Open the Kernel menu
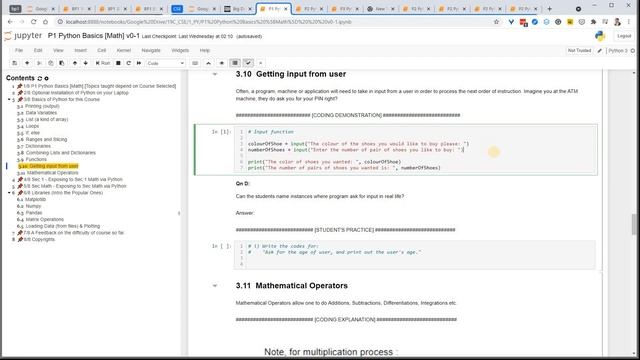Image resolution: width=640 pixels, height=360 pixels. coord(124,50)
